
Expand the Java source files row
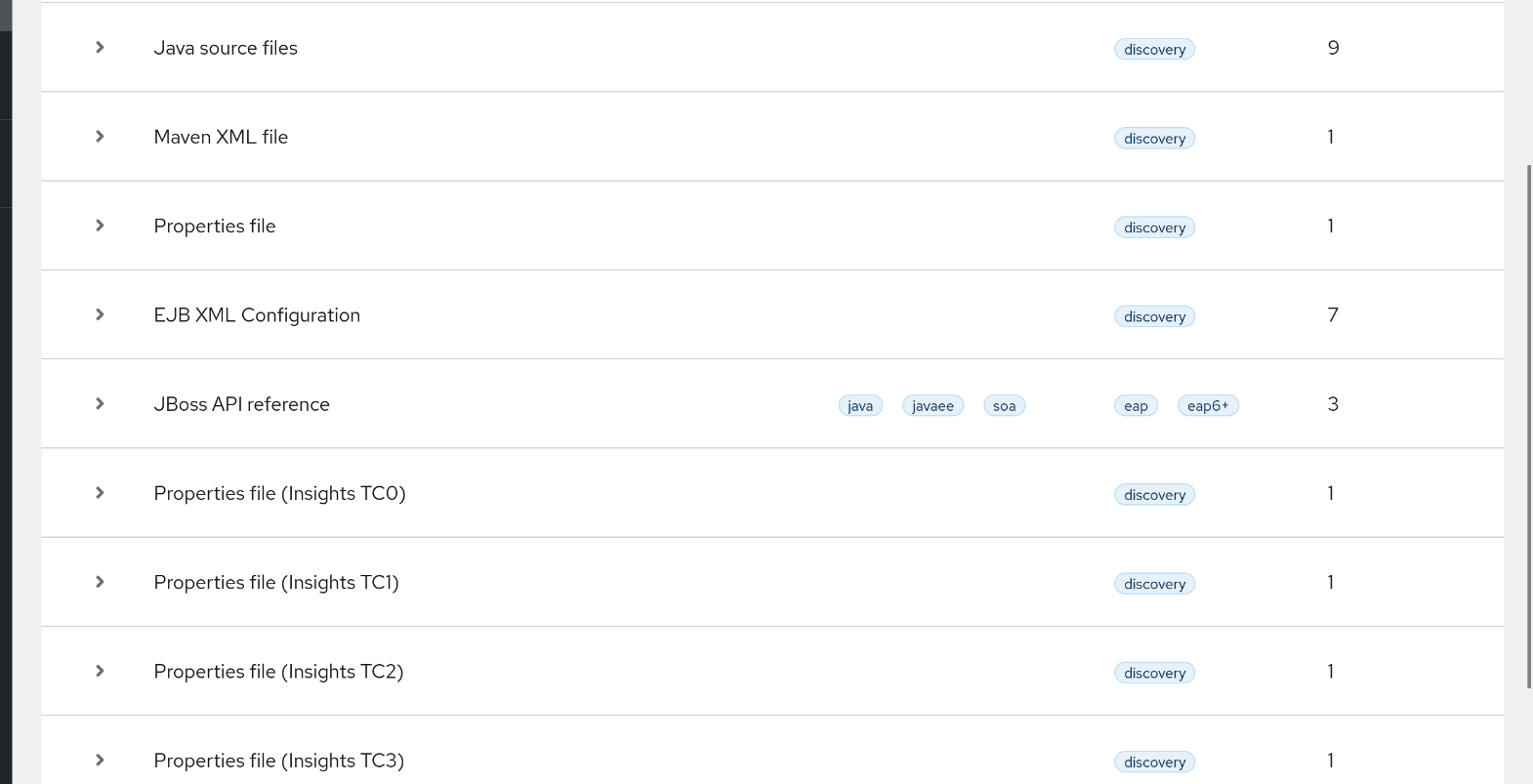[x=100, y=48]
